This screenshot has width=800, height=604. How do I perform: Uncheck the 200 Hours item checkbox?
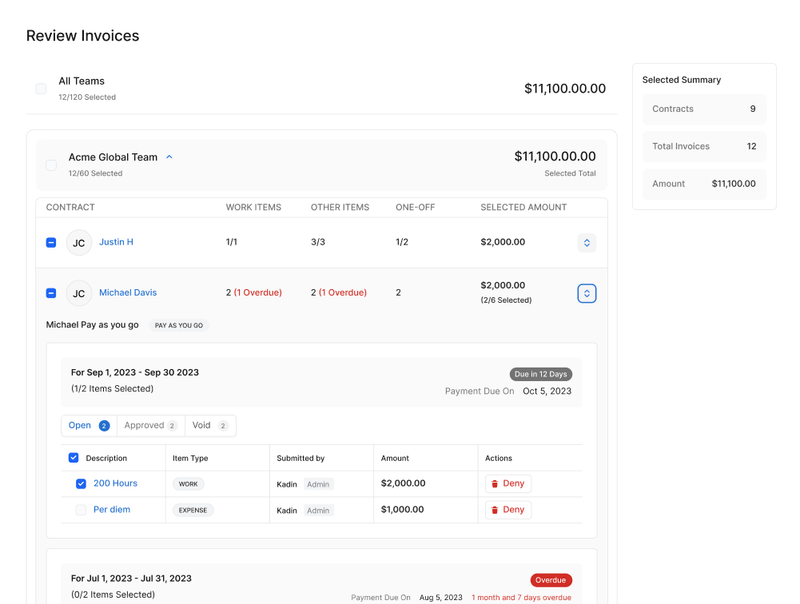click(x=81, y=484)
